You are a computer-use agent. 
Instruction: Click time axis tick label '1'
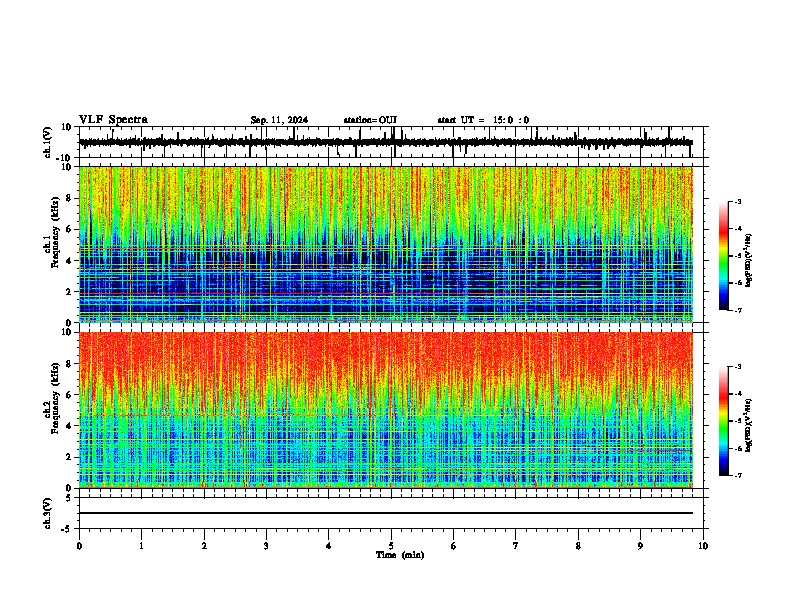[141, 546]
